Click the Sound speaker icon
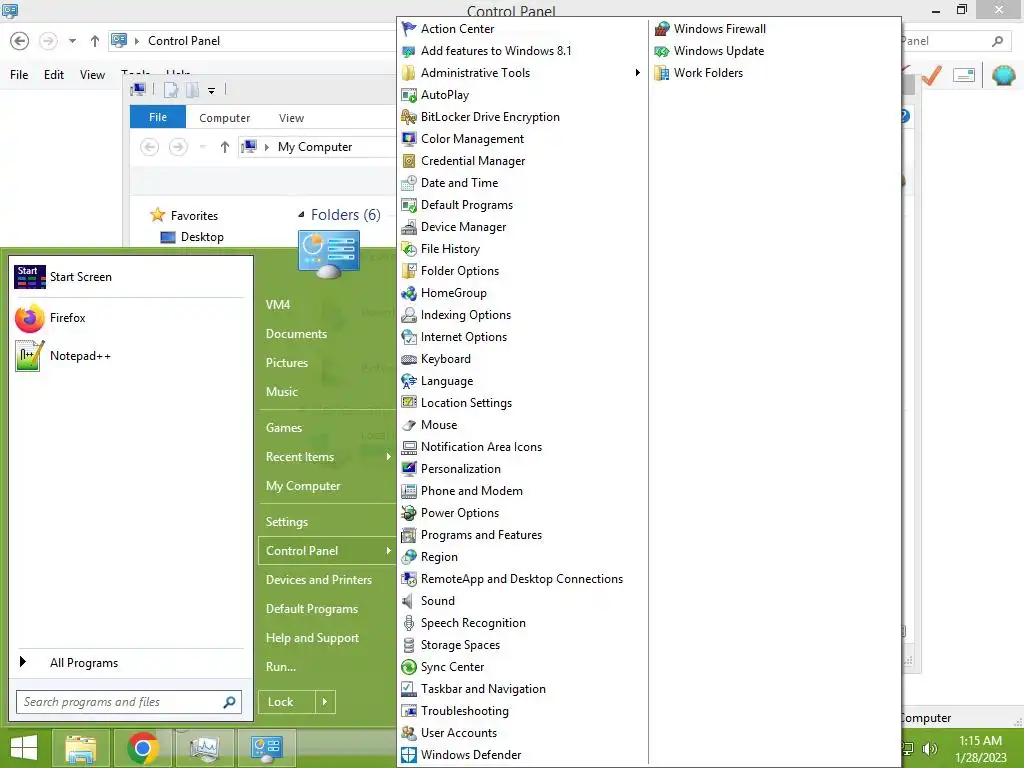 [x=409, y=601]
